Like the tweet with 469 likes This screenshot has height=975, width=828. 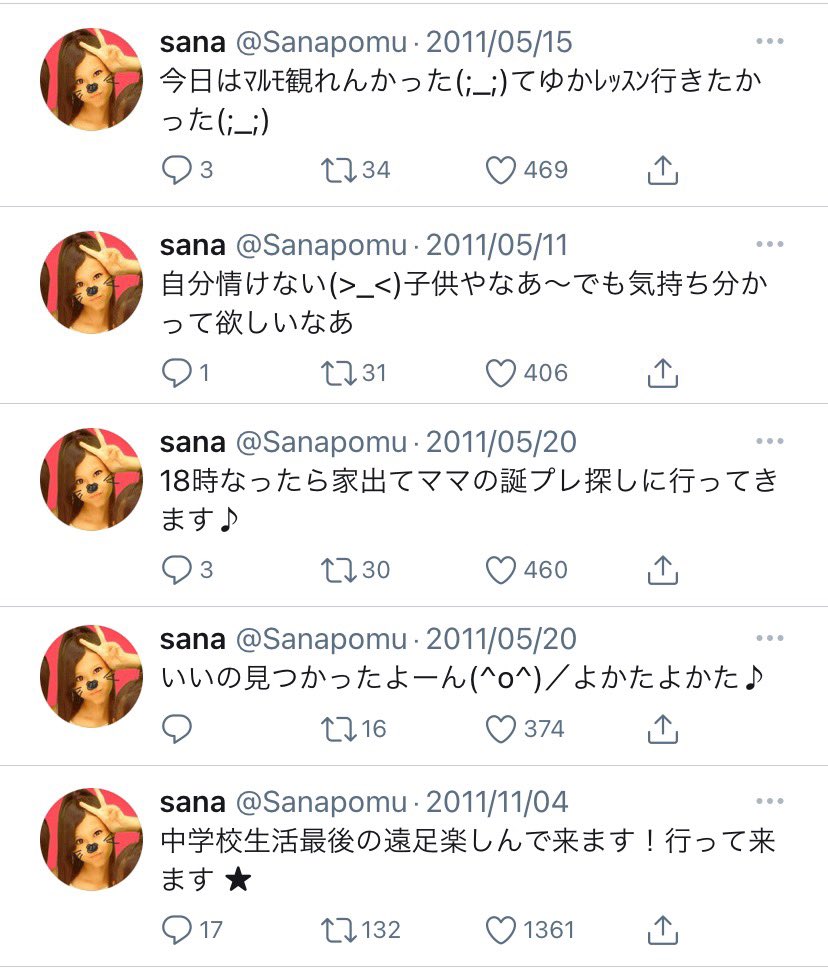coord(501,171)
